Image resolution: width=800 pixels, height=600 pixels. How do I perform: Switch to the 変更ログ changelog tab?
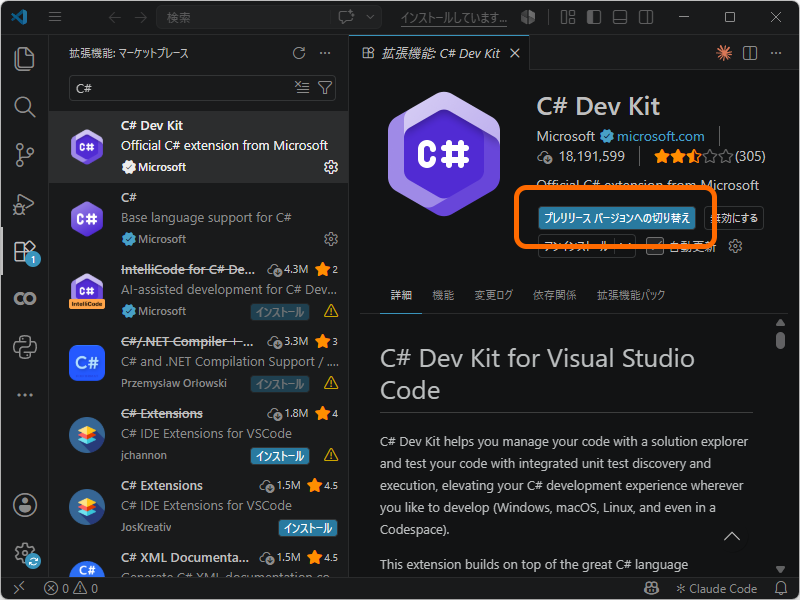(493, 295)
